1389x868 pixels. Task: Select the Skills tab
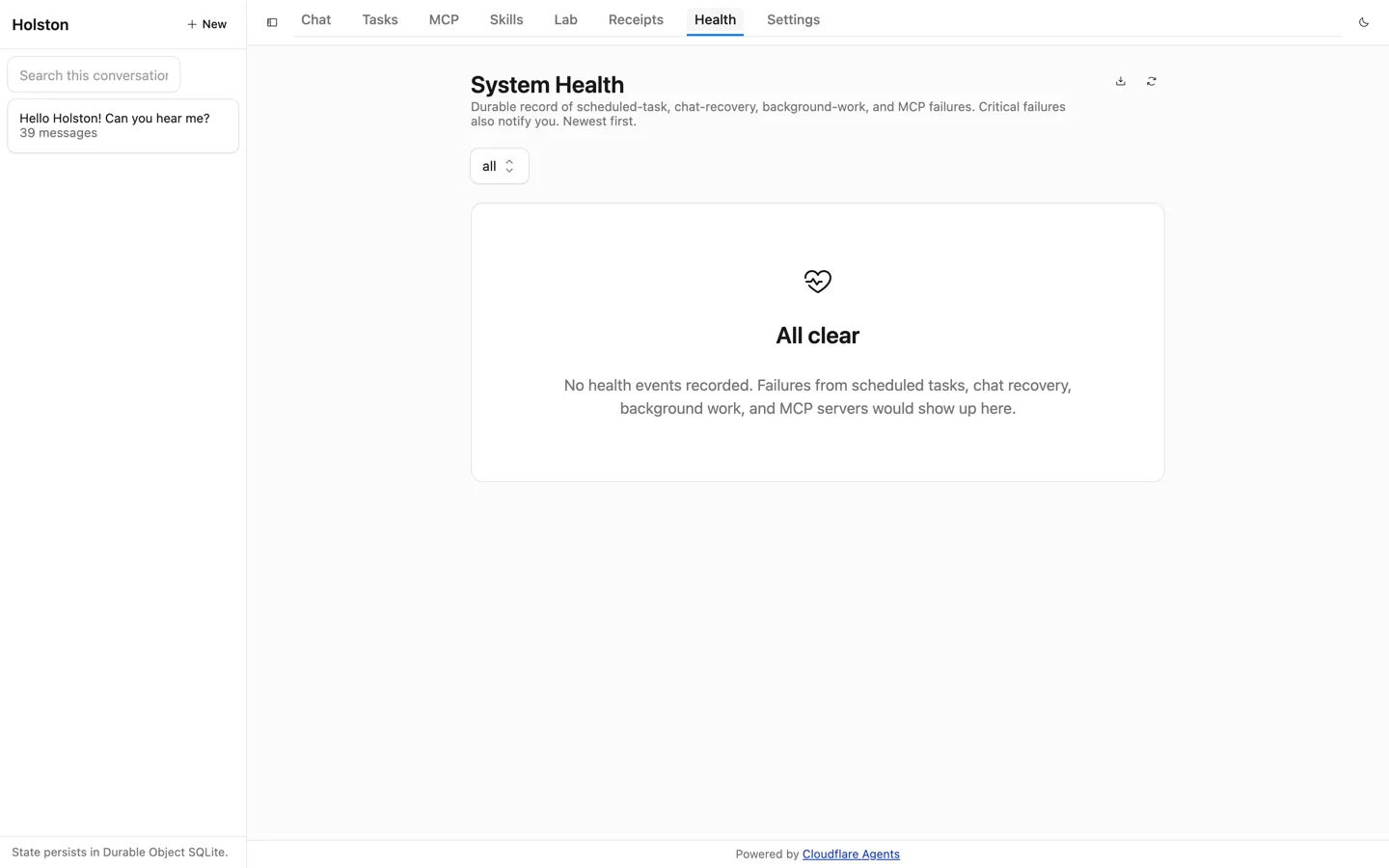coord(506,19)
